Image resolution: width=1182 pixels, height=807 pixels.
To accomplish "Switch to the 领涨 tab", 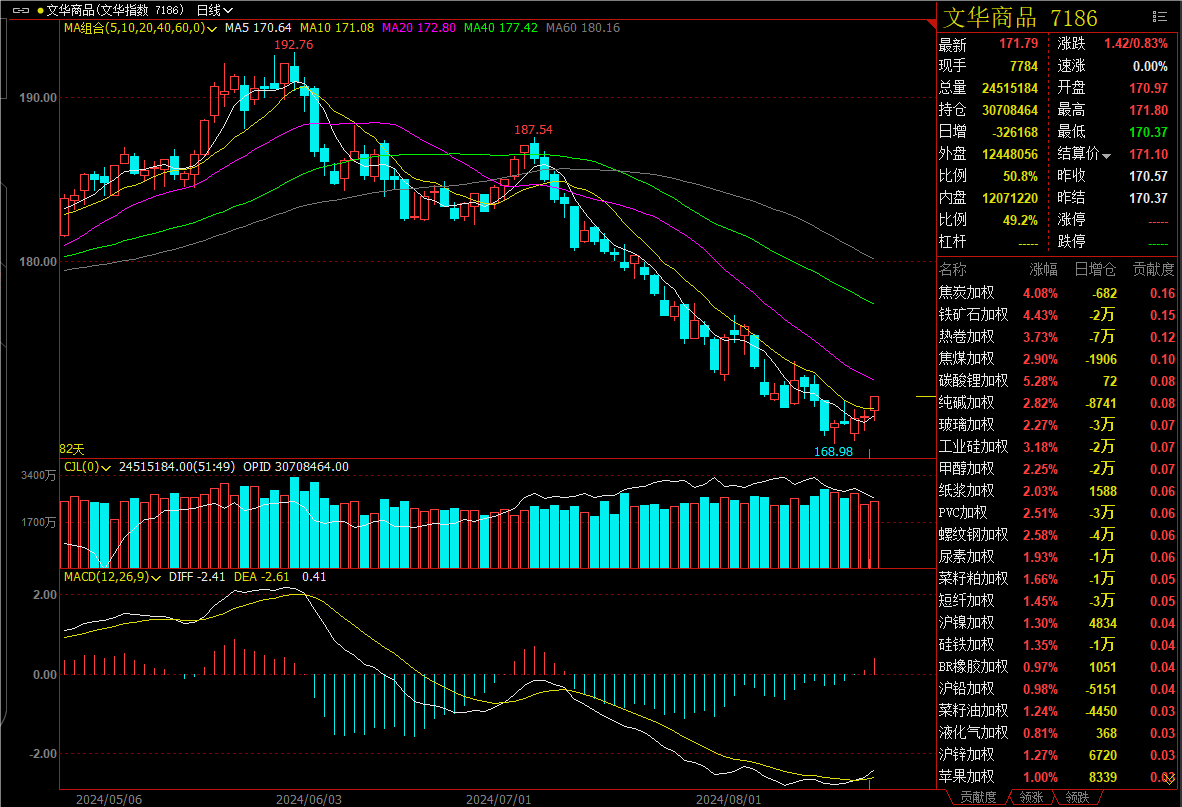I will (x=1031, y=797).
